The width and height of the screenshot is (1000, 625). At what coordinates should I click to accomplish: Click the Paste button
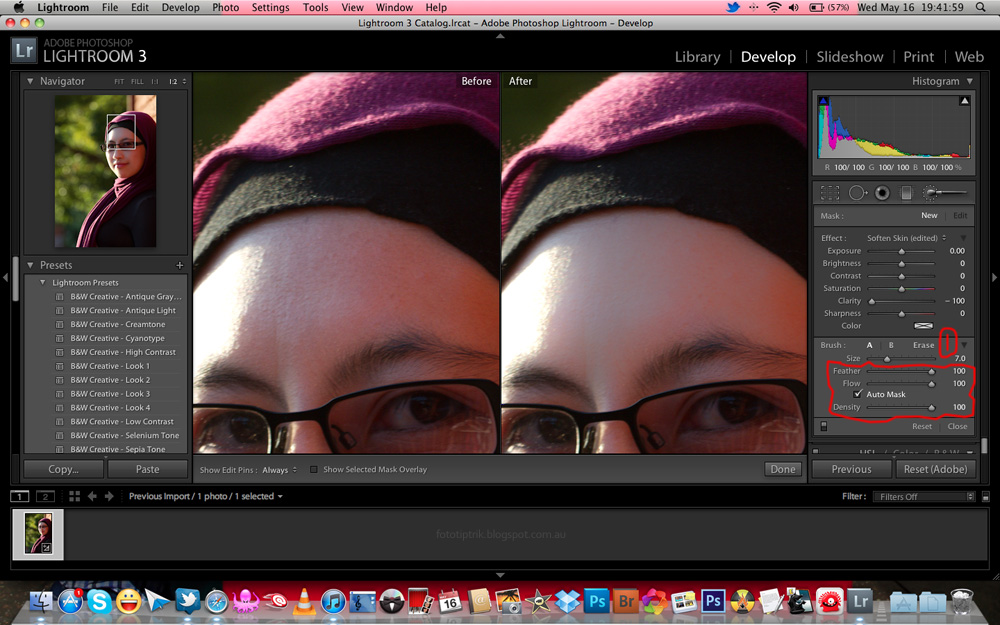[x=147, y=469]
